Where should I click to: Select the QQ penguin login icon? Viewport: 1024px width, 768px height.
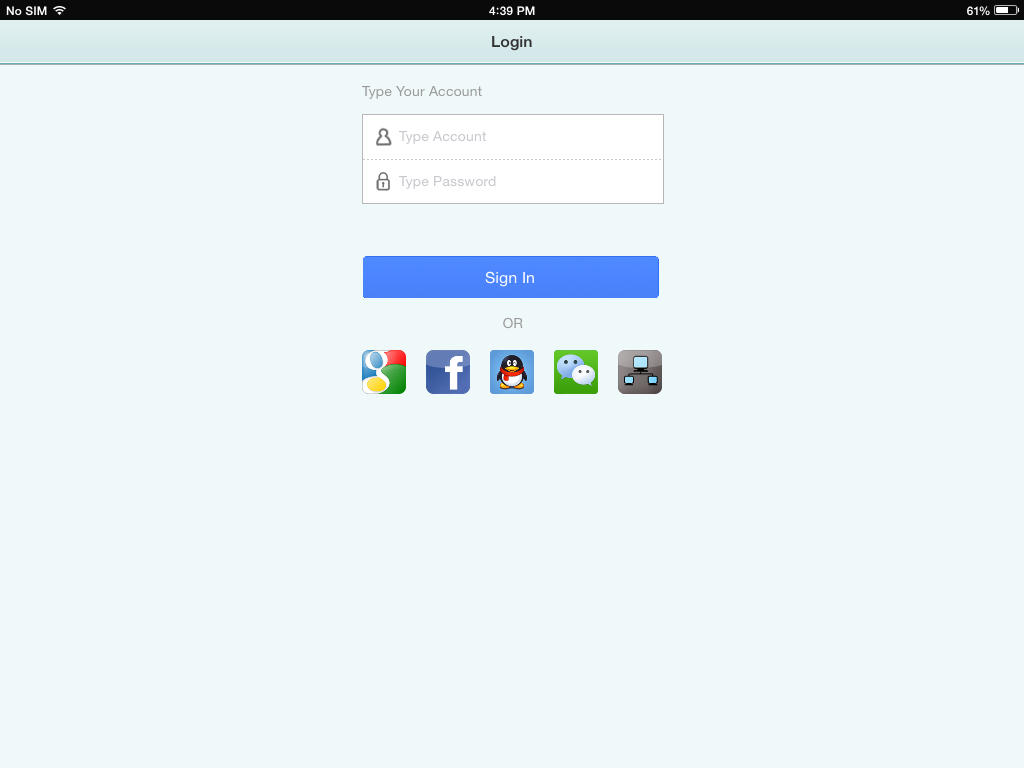coord(512,372)
